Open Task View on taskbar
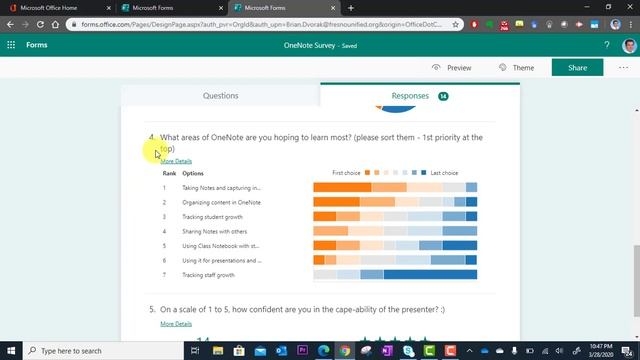Viewport: 640px width, 360px height. (x=195, y=351)
